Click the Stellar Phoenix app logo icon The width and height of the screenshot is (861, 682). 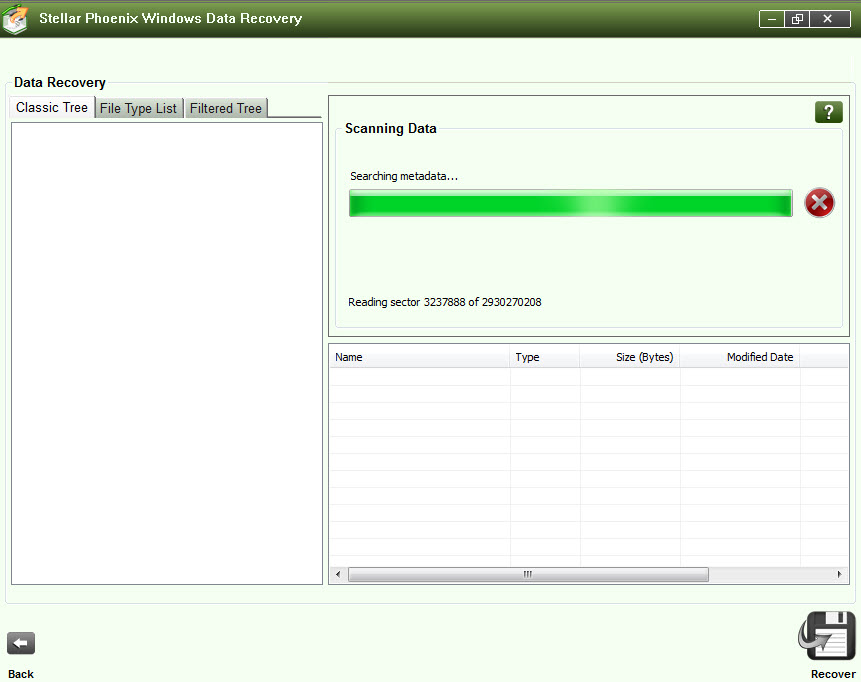15,19
